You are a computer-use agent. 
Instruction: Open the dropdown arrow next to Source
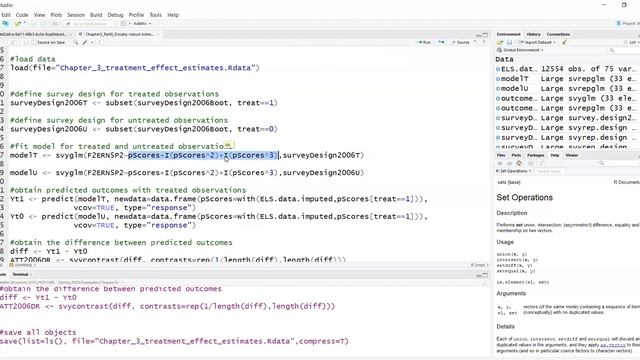tap(475, 42)
